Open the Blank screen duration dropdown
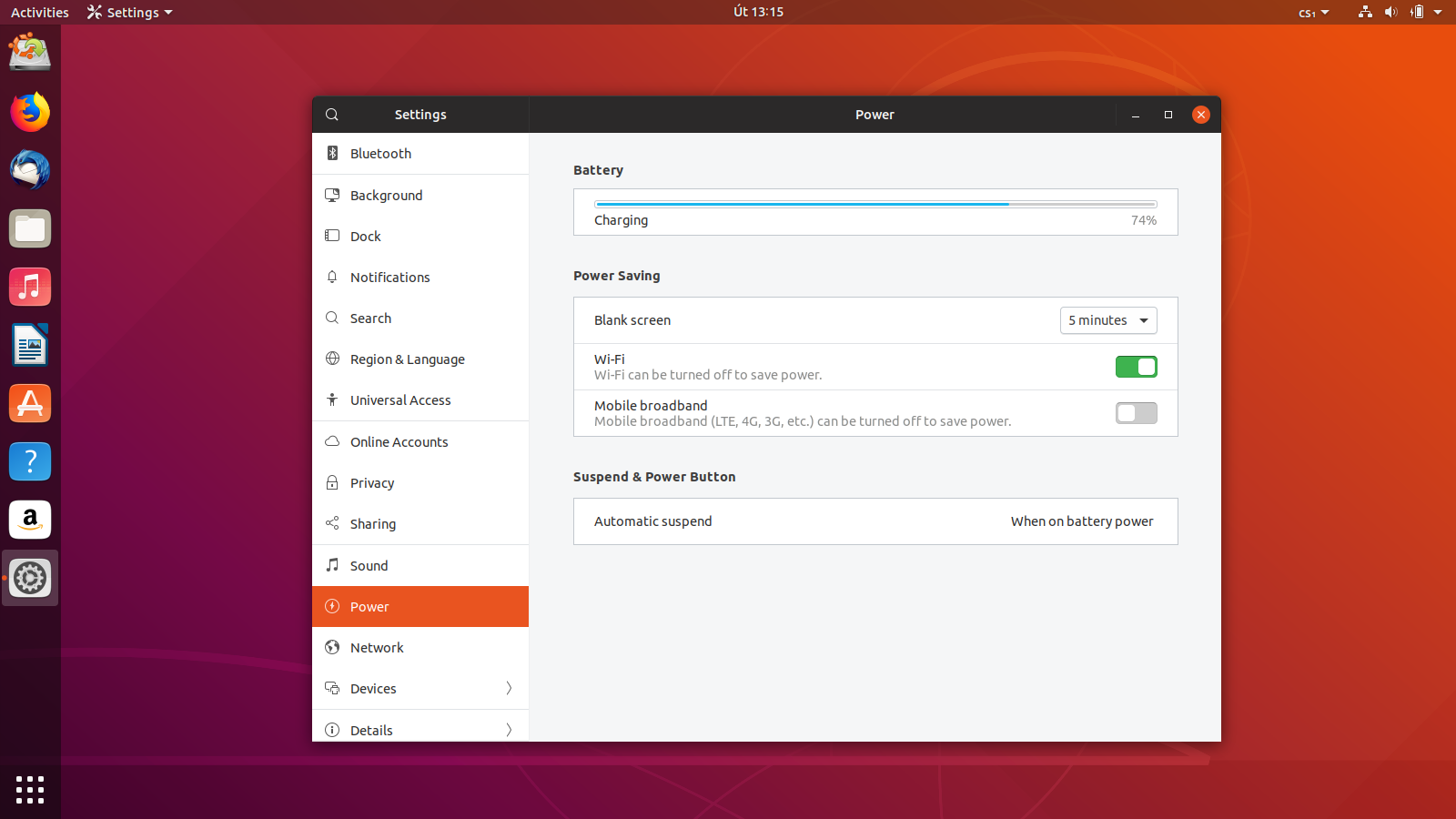Viewport: 1456px width, 819px height. (x=1108, y=320)
